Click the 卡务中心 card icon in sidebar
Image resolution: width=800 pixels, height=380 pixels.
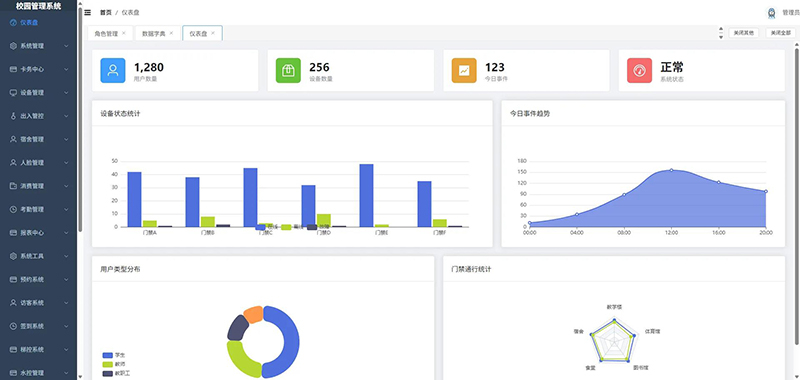[x=13, y=69]
